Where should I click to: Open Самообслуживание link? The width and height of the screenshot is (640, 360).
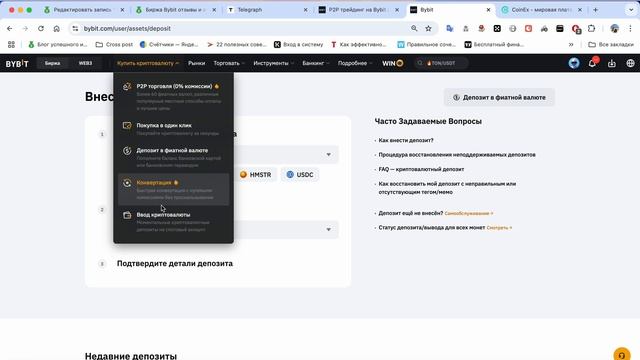tap(469, 213)
